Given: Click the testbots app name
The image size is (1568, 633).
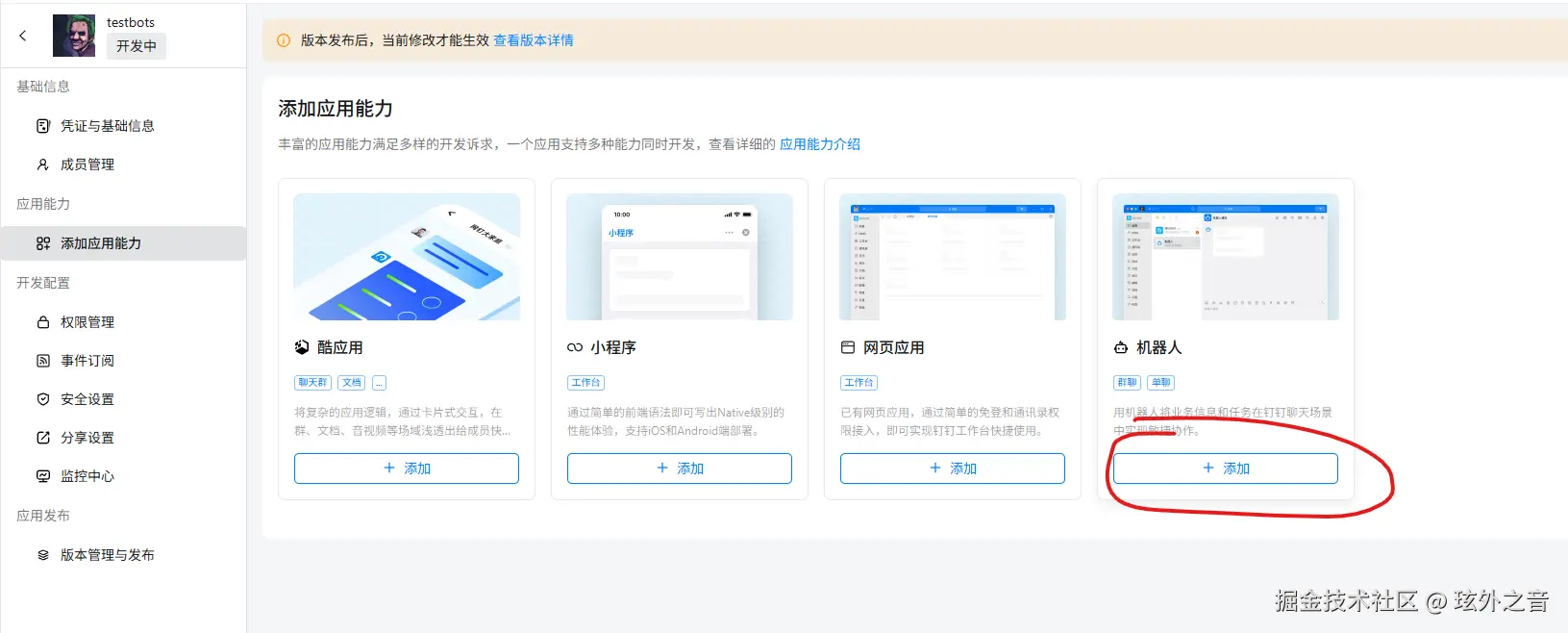Looking at the screenshot, I should click(131, 22).
